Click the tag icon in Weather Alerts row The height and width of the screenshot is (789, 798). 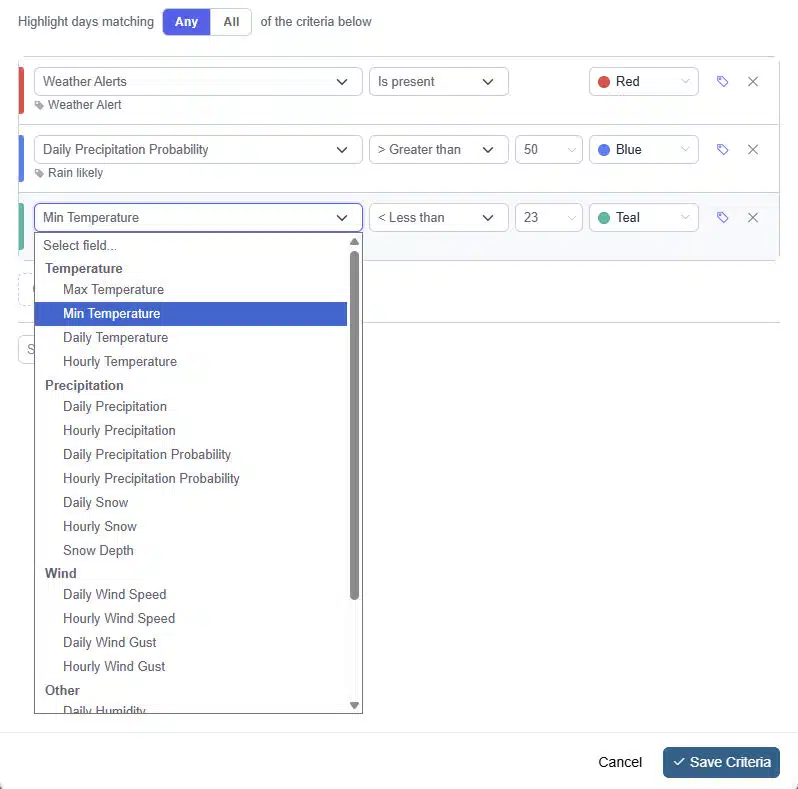point(722,82)
